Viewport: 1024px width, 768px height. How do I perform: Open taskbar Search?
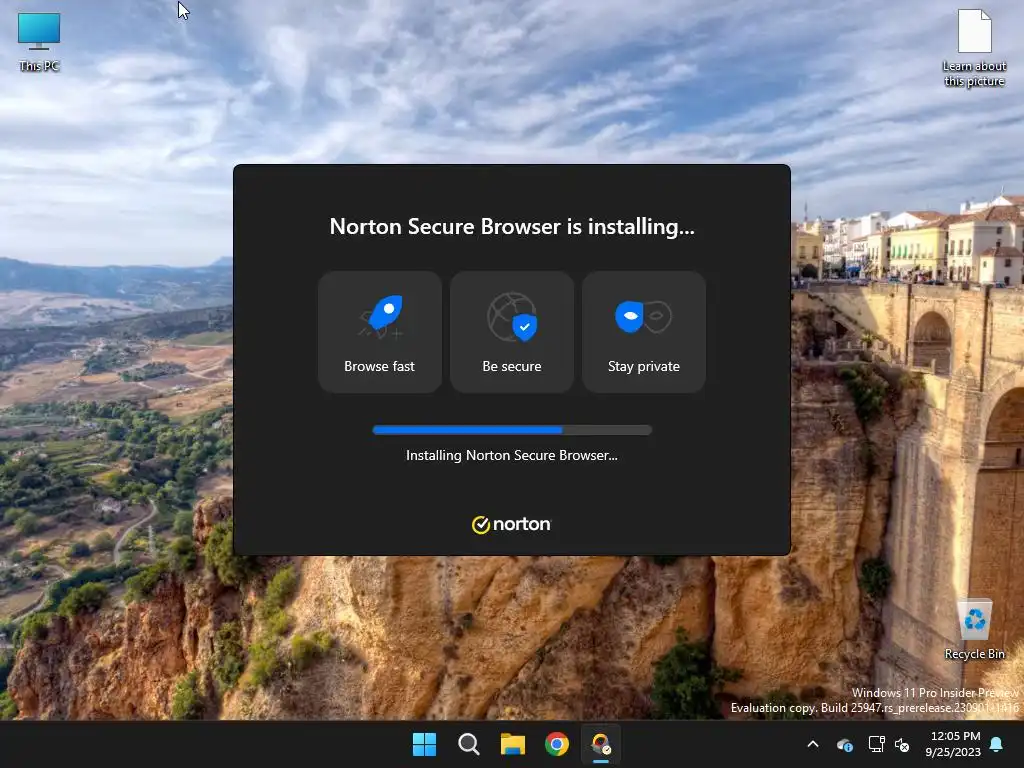(468, 744)
